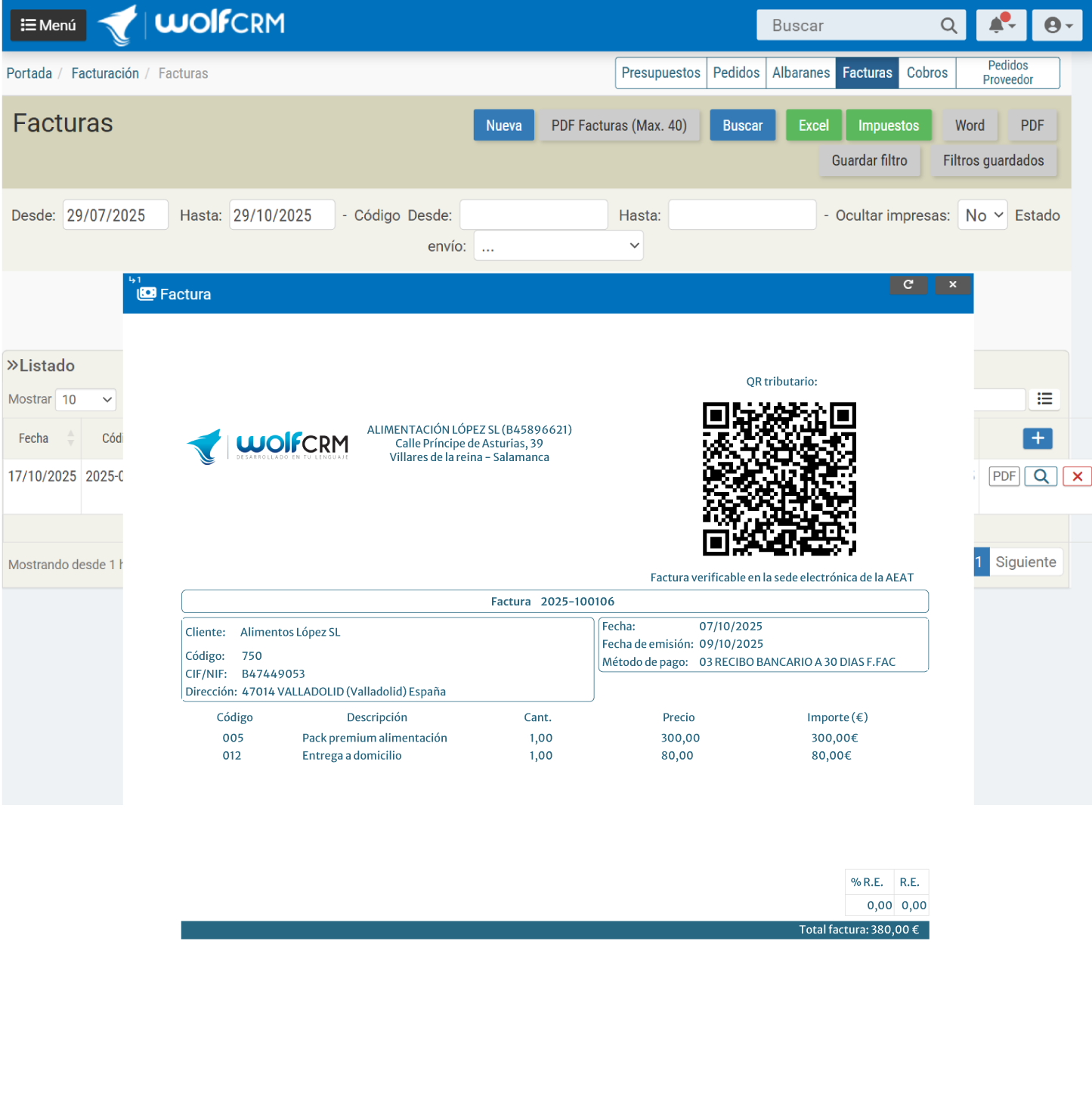Click the Nueva invoice button
Viewport: 1092px width, 1093px height.
click(504, 125)
